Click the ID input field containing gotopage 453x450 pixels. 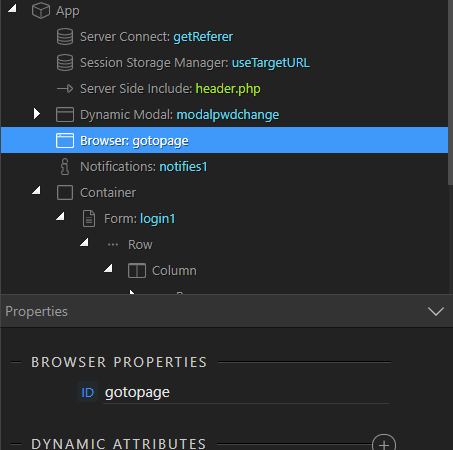tap(246, 393)
